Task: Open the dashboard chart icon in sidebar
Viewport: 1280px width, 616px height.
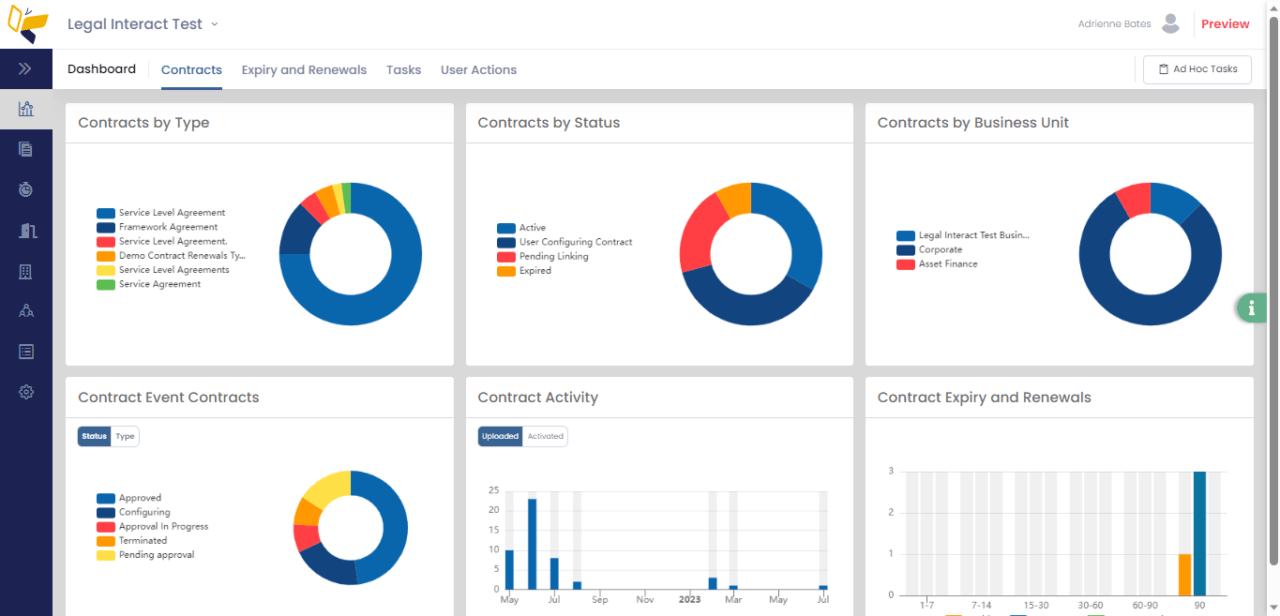Action: point(26,109)
